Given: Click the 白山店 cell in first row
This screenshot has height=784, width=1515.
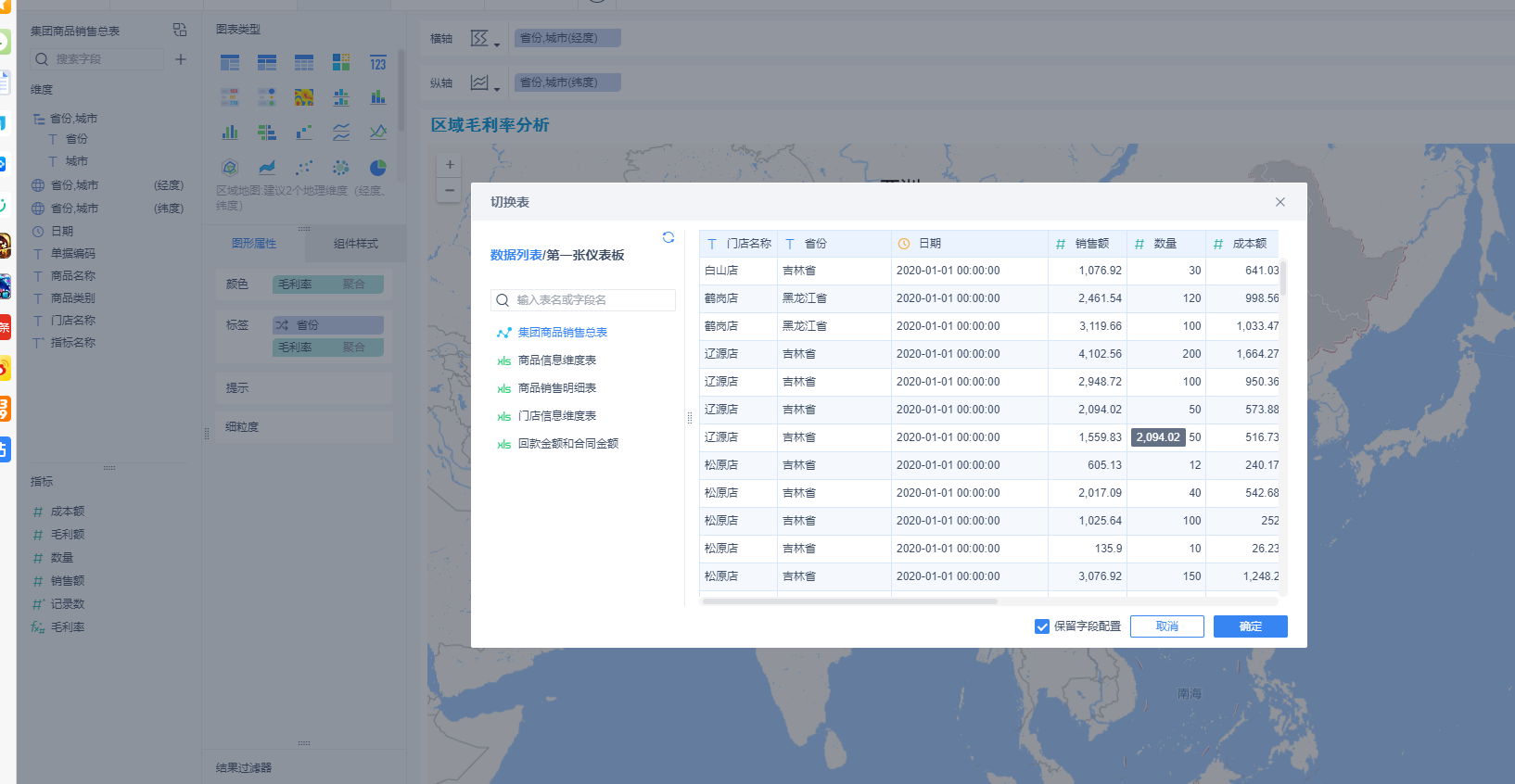Looking at the screenshot, I should (x=738, y=271).
